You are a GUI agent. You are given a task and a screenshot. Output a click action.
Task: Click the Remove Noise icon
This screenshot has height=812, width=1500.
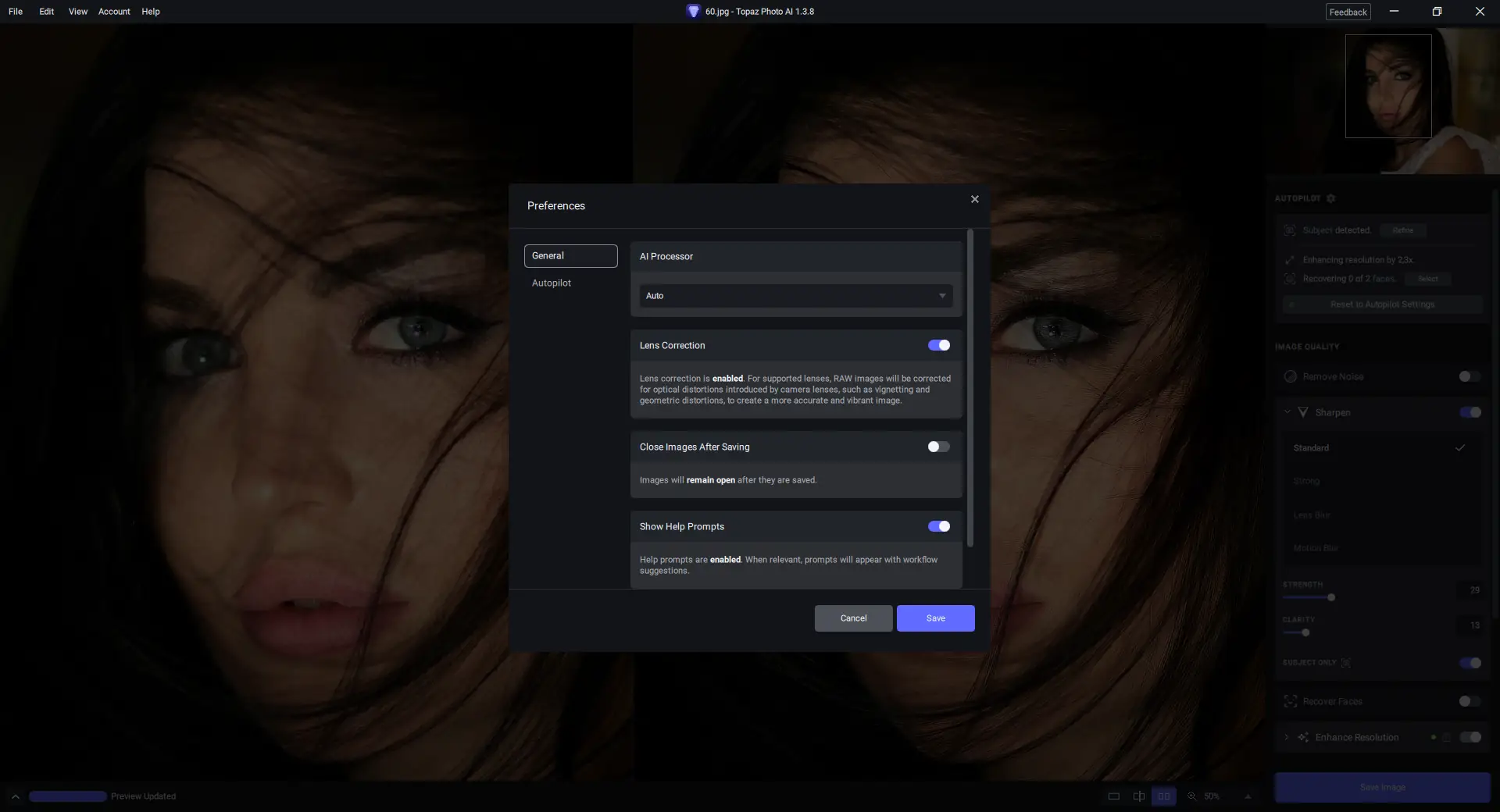[x=1291, y=376]
